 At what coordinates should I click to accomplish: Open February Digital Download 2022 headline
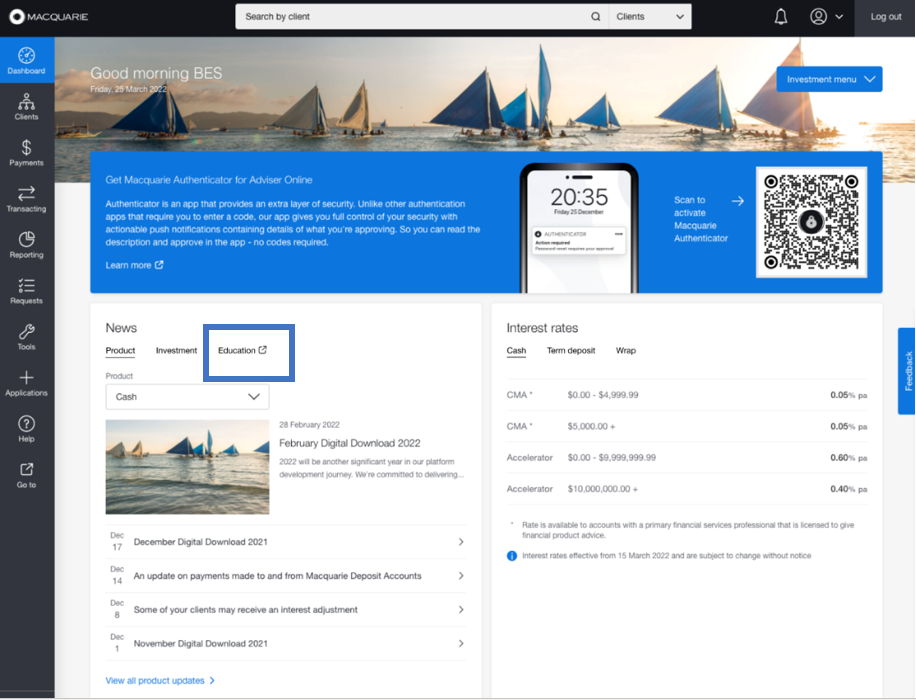click(350, 443)
